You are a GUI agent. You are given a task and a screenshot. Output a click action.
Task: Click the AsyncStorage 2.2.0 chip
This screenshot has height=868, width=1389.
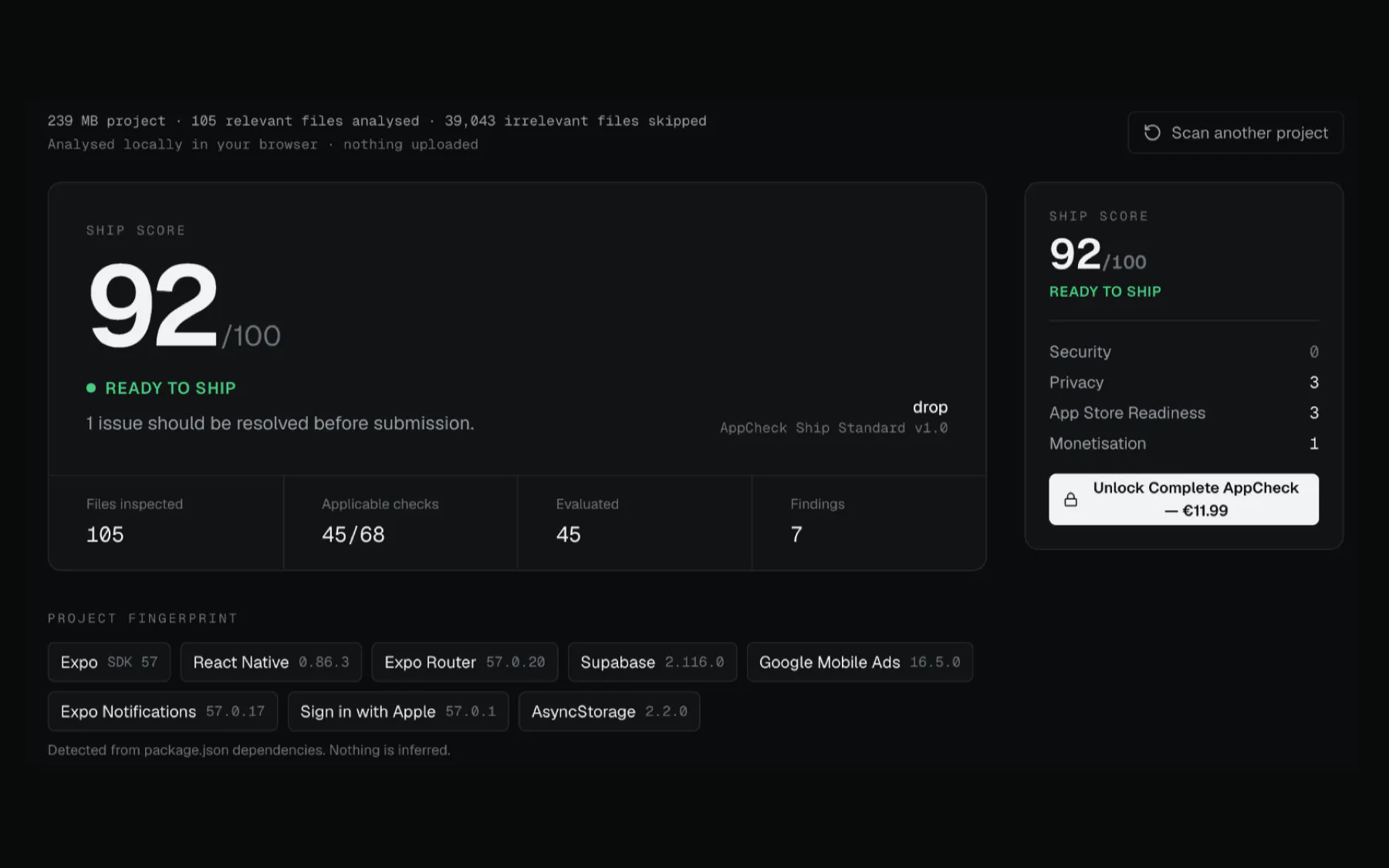point(609,711)
